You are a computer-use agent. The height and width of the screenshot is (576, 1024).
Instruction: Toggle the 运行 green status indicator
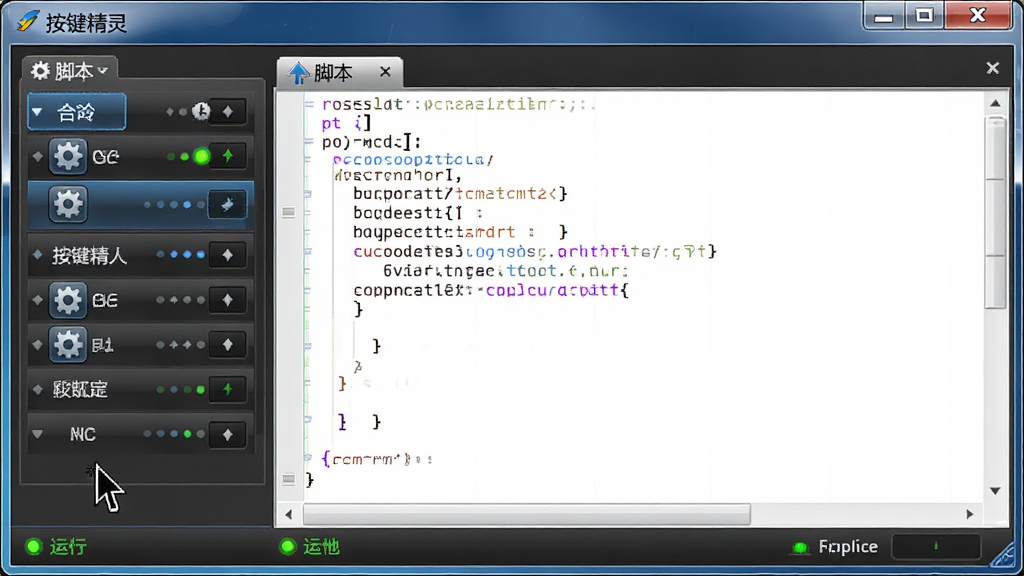pyautogui.click(x=33, y=547)
